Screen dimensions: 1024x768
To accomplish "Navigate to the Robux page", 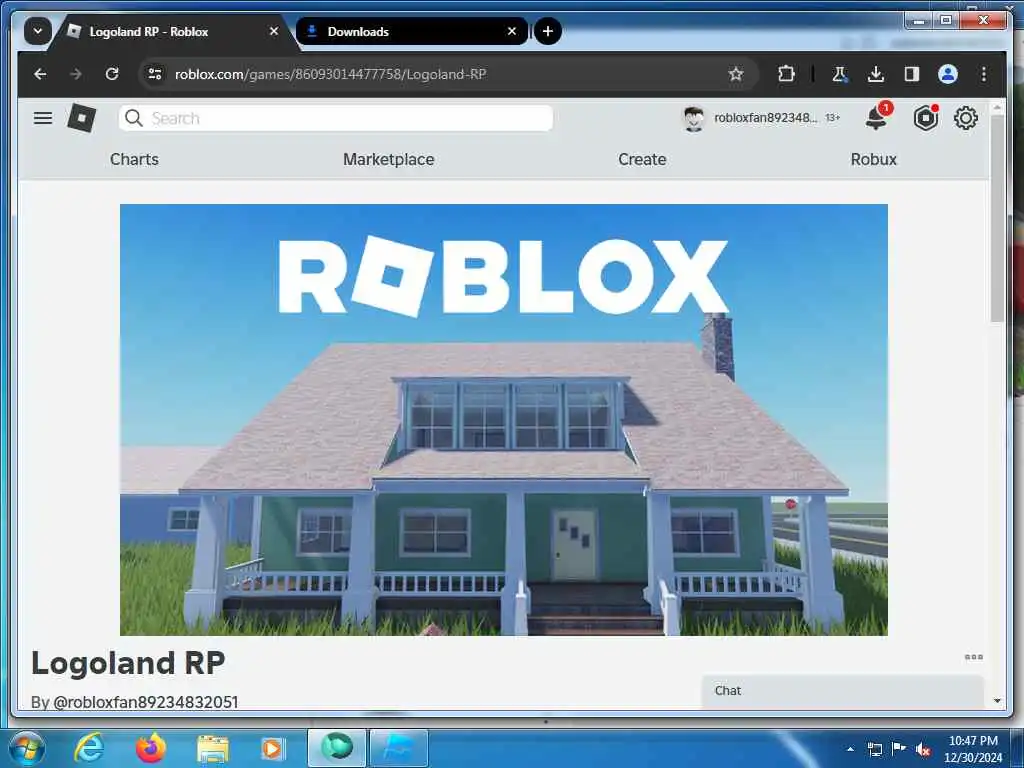I will (874, 159).
